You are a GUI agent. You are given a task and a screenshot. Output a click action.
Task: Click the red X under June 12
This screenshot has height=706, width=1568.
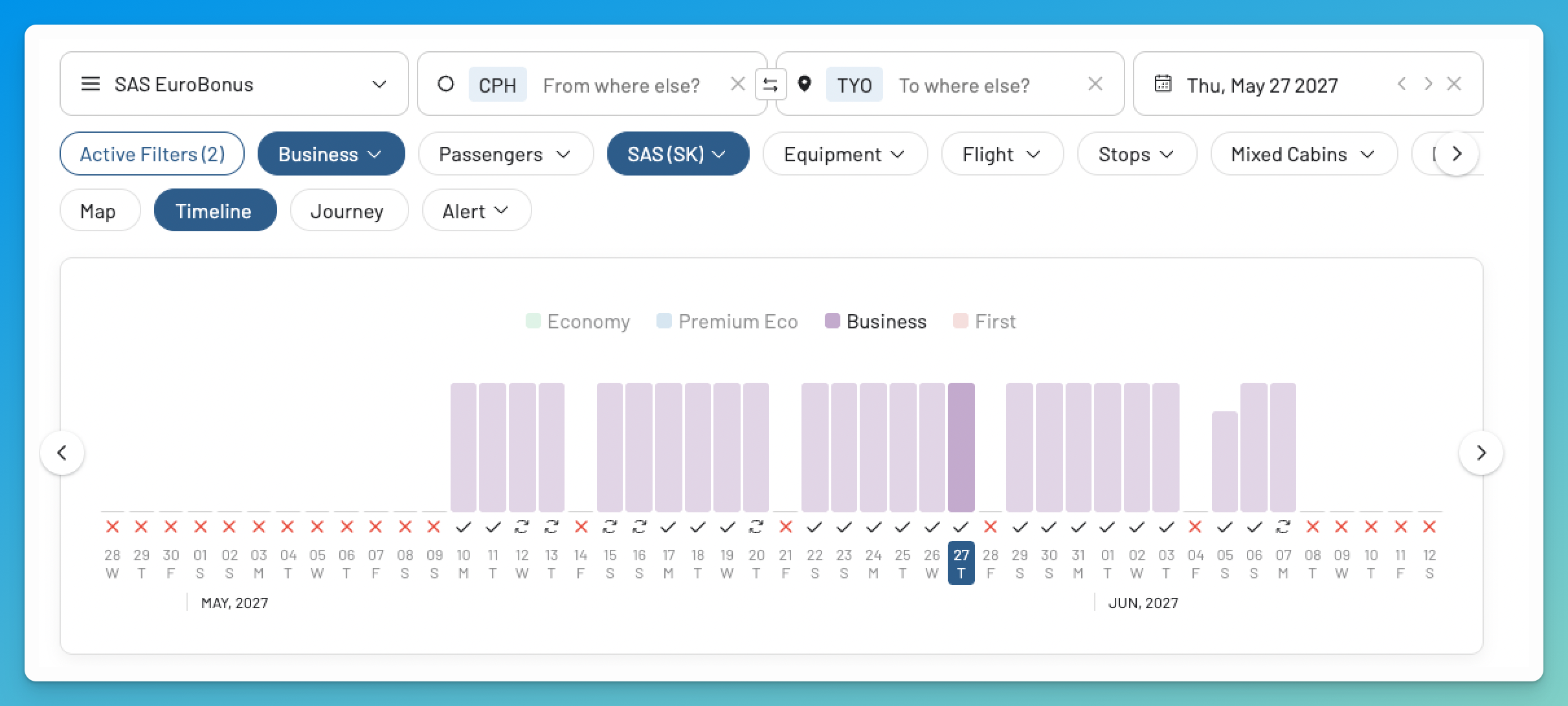1429,527
